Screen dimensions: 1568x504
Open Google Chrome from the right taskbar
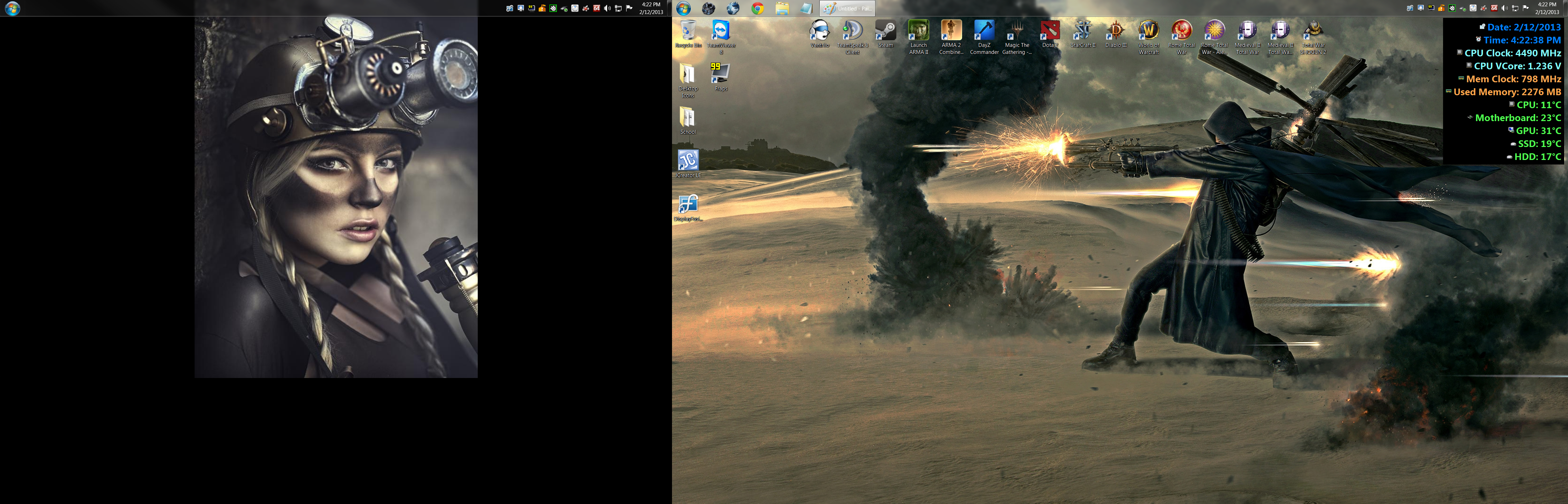(x=757, y=8)
